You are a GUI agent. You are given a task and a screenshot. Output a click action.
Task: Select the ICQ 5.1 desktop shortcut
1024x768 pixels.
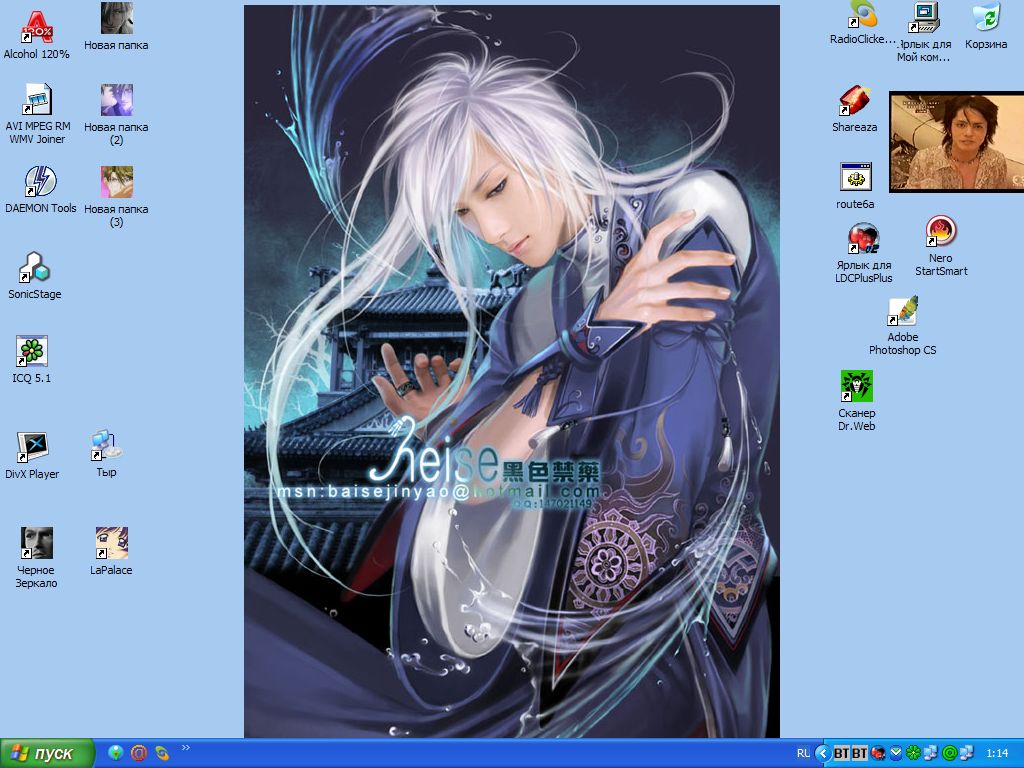click(31, 359)
